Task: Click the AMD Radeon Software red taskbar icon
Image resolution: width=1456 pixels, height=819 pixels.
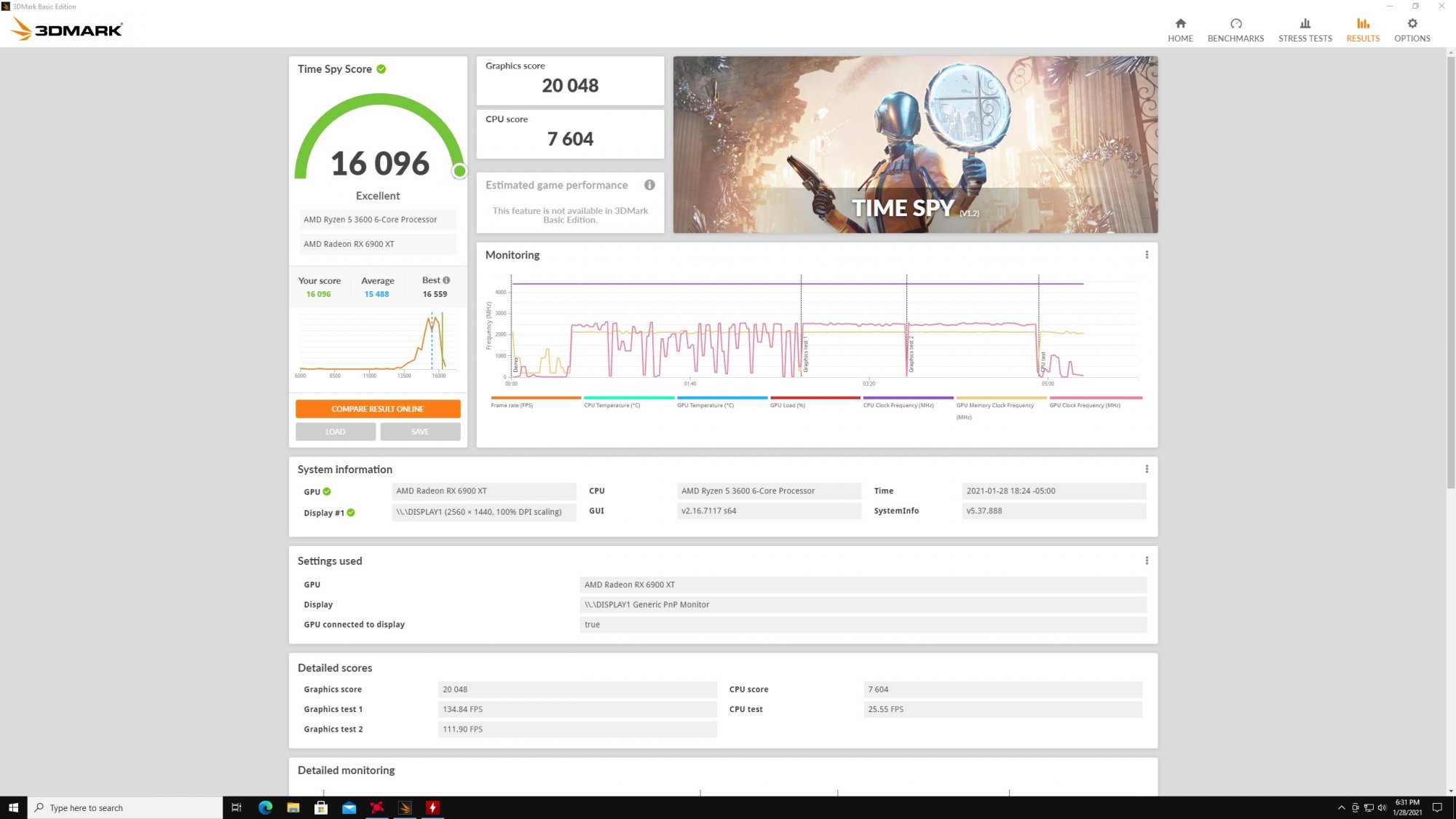Action: click(x=433, y=807)
